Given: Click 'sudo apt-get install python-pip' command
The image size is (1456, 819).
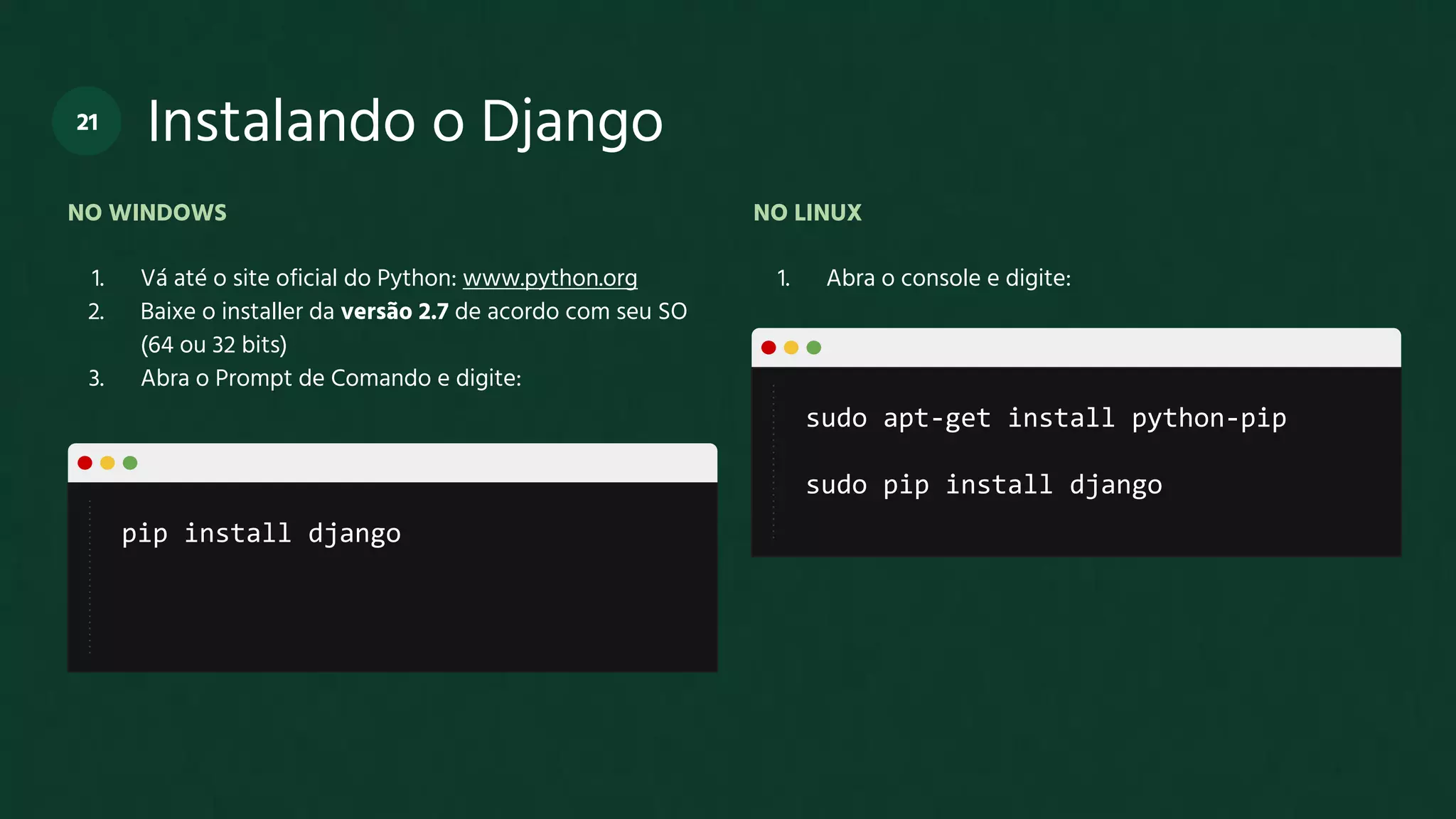Looking at the screenshot, I should coord(1046,419).
